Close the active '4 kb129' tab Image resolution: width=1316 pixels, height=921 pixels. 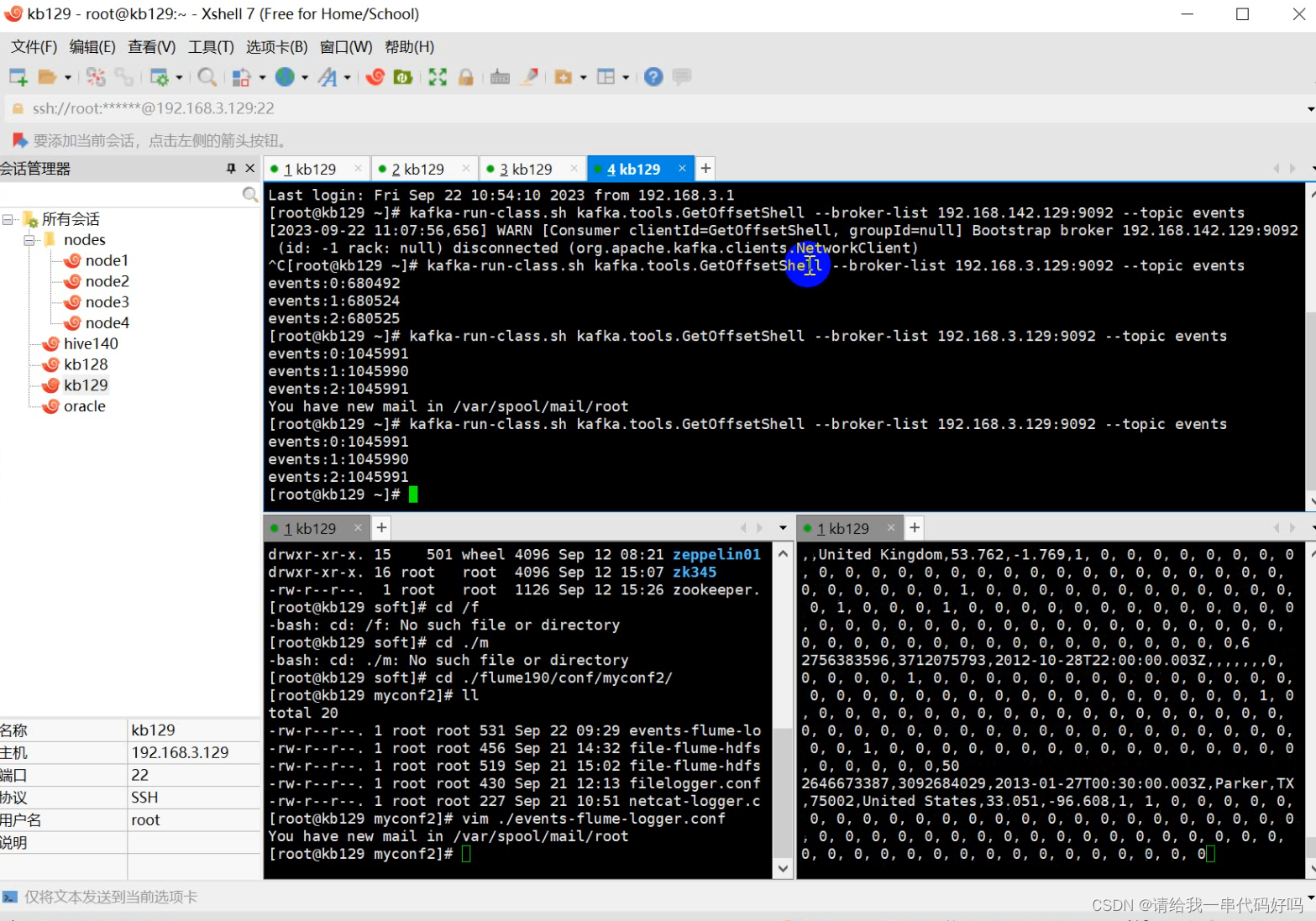coord(682,169)
